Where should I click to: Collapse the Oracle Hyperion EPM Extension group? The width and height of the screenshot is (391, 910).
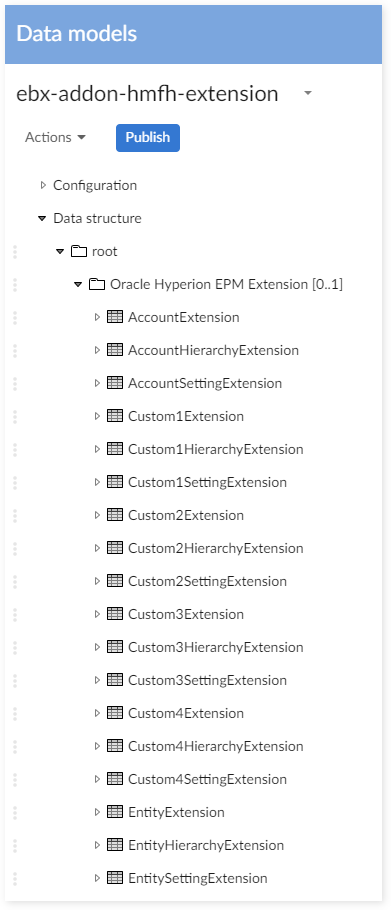coord(78,285)
